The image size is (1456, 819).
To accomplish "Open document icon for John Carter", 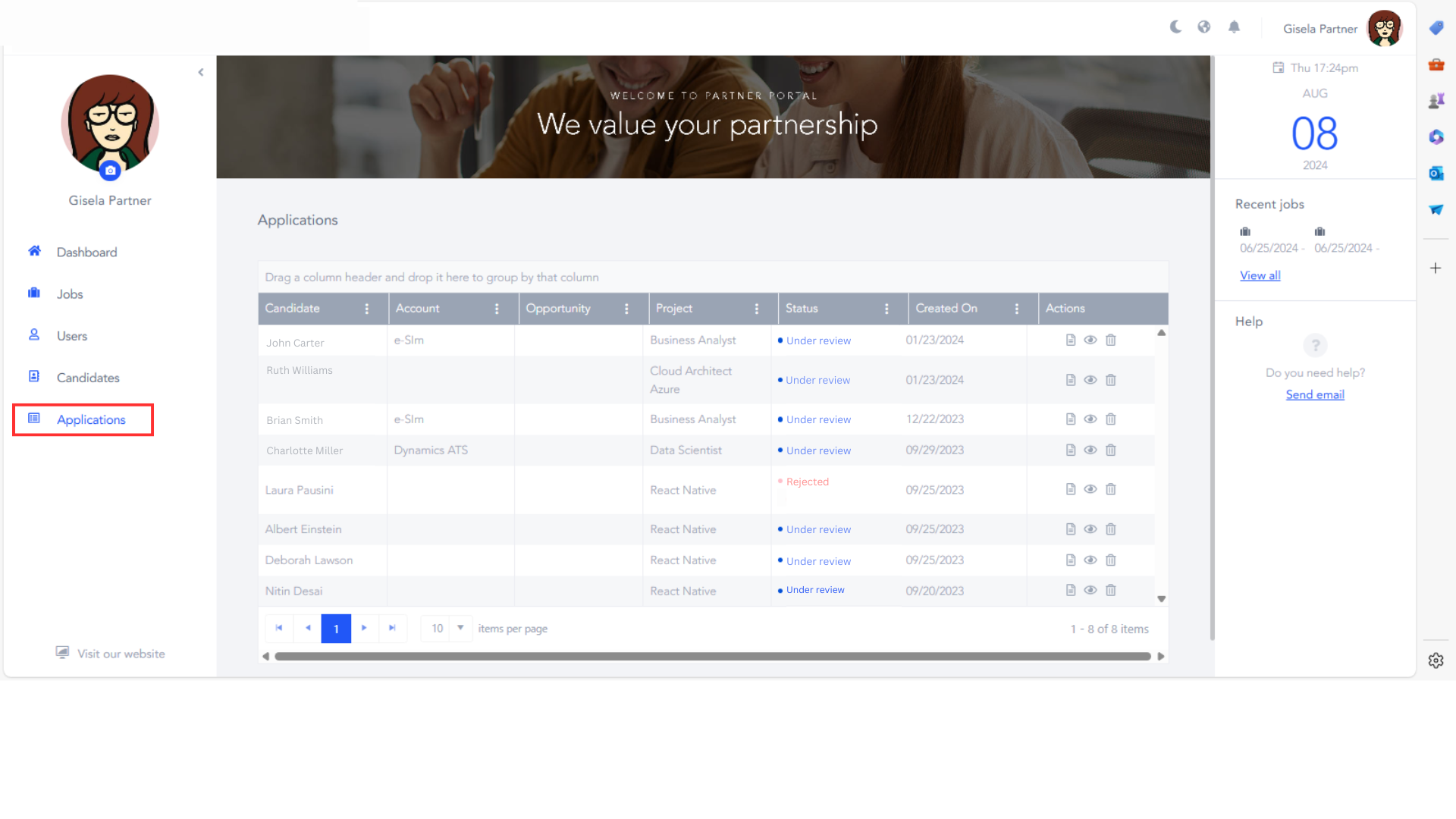I will pos(1071,340).
